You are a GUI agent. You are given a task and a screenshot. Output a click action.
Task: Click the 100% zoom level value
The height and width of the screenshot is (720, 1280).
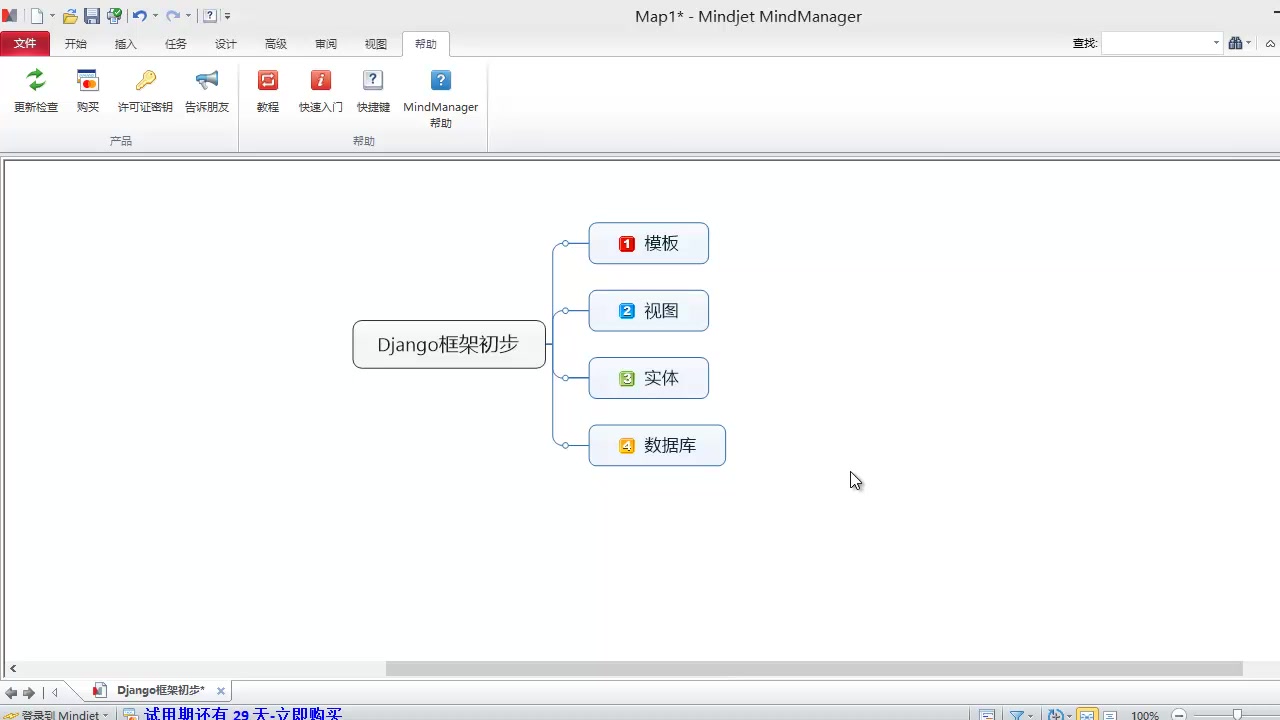[1145, 715]
